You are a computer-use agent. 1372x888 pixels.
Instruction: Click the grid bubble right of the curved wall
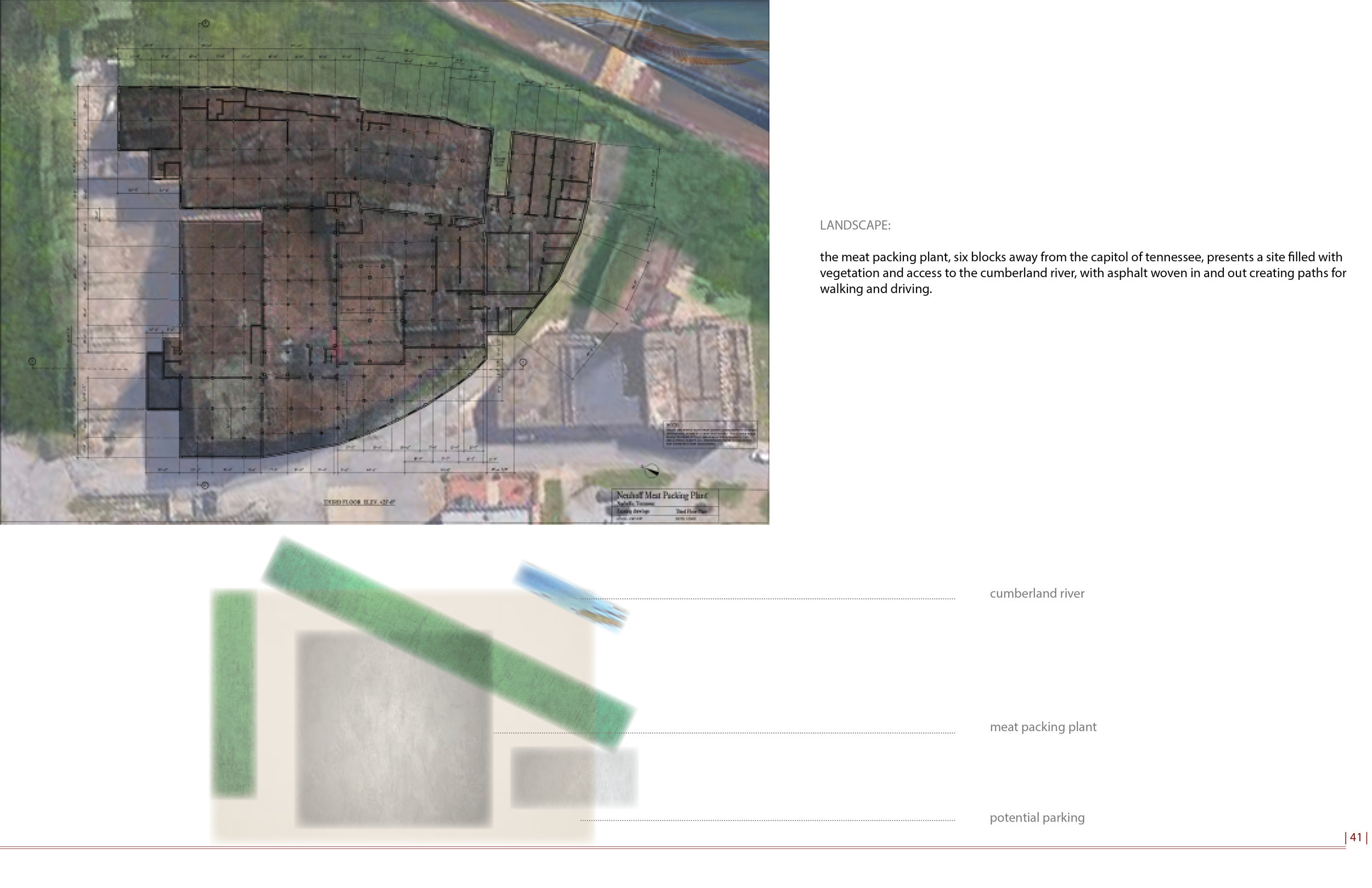tap(523, 362)
